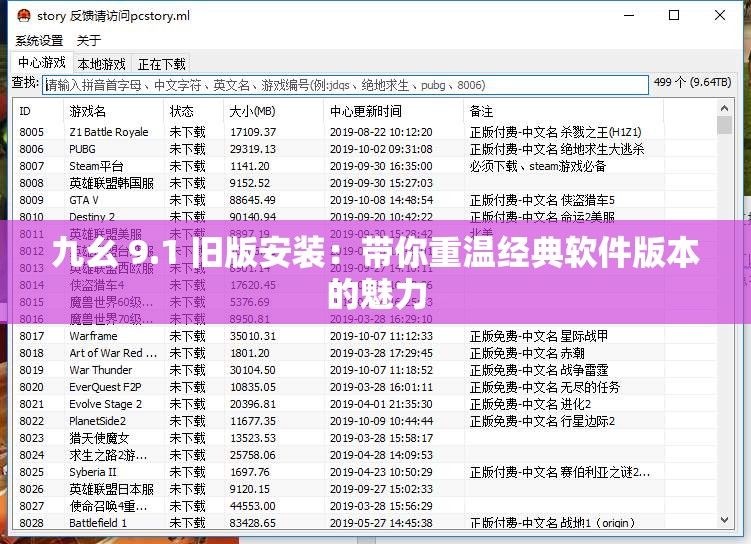Screen dimensions: 751x544
Task: Click the 499 个 (9.64TB) count label
Action: click(693, 82)
